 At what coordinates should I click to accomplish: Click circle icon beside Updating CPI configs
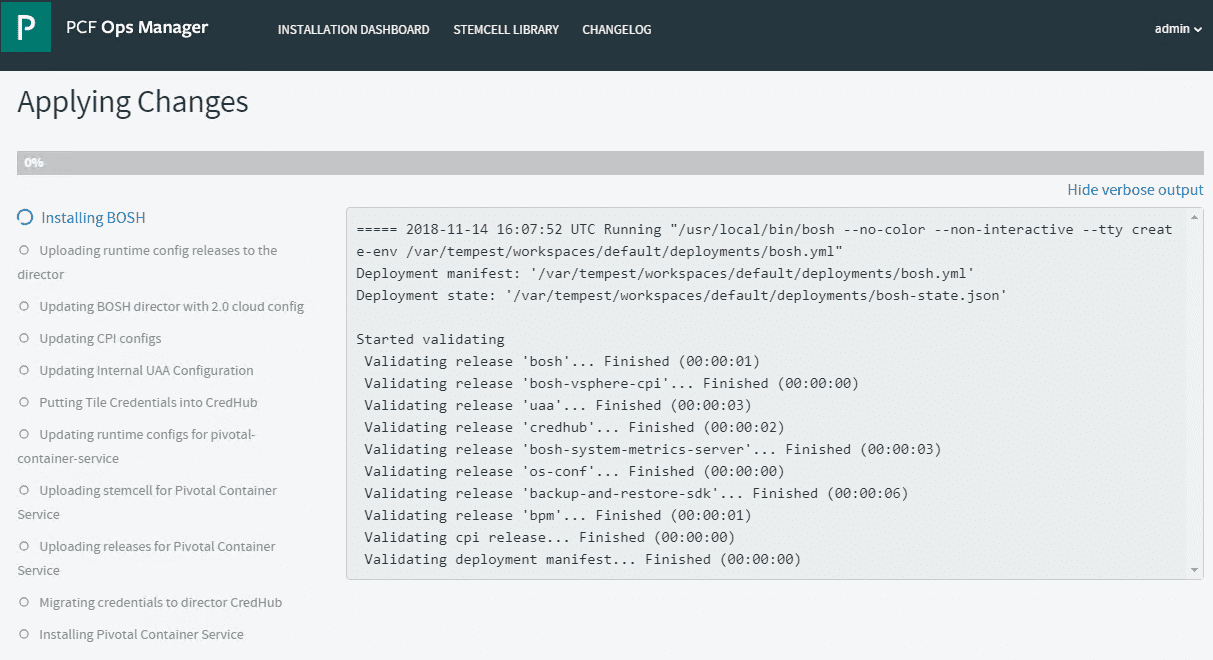point(25,338)
